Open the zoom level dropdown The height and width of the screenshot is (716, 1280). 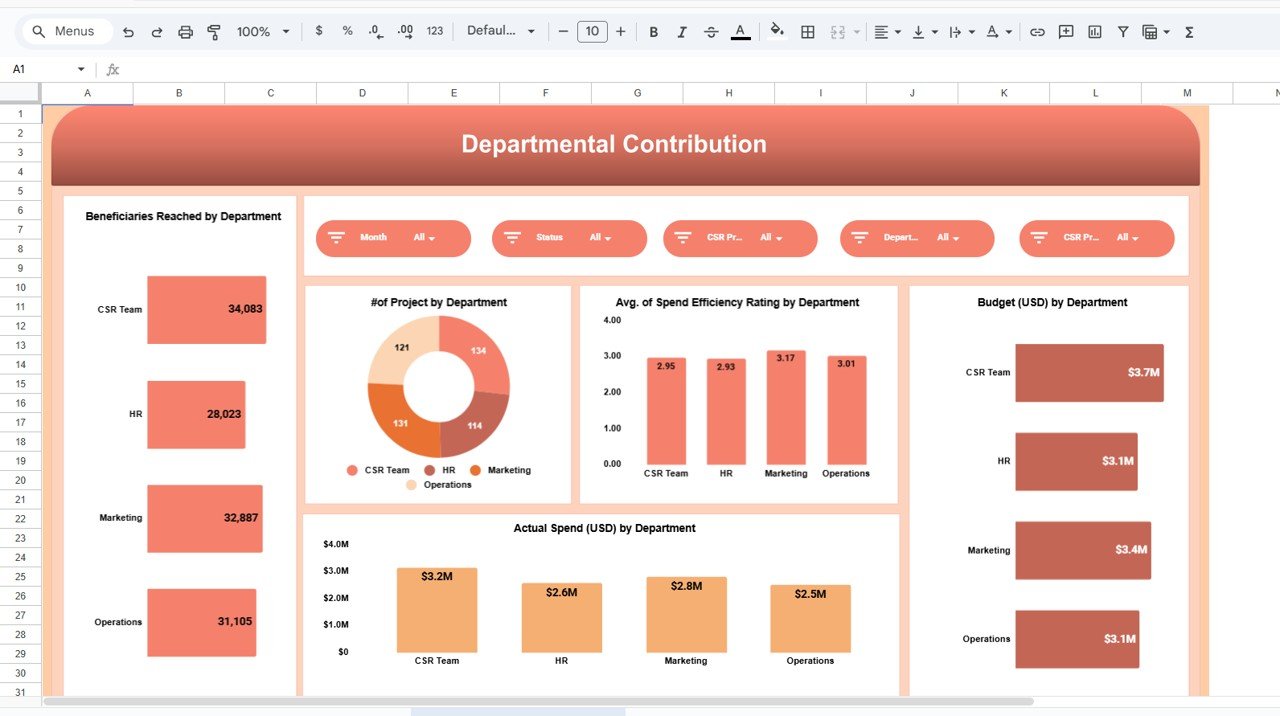pyautogui.click(x=263, y=32)
